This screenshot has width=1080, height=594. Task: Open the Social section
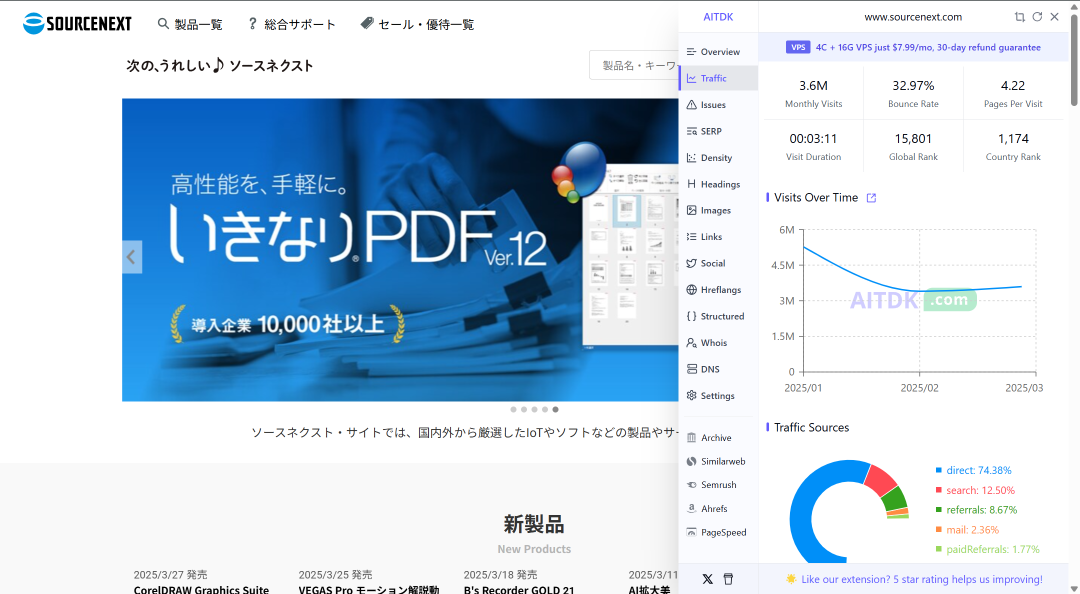[x=718, y=263]
